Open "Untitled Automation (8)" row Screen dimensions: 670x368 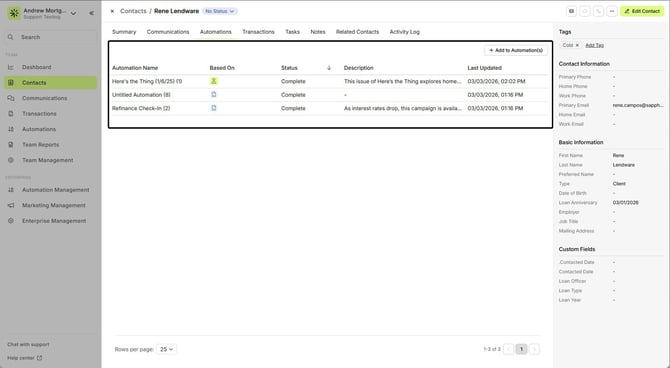[x=329, y=94]
